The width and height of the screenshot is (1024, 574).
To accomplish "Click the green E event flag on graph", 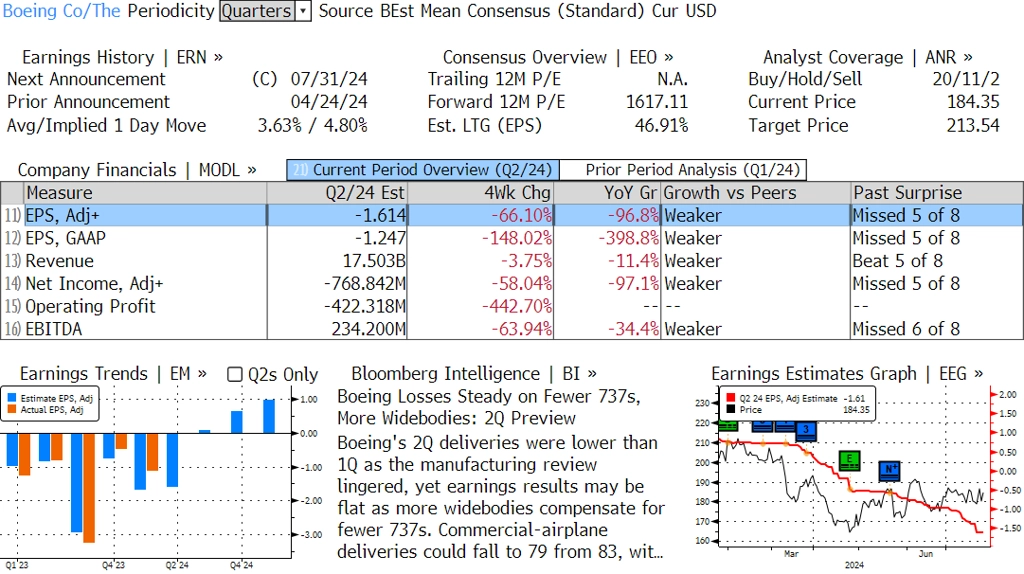I will click(849, 460).
